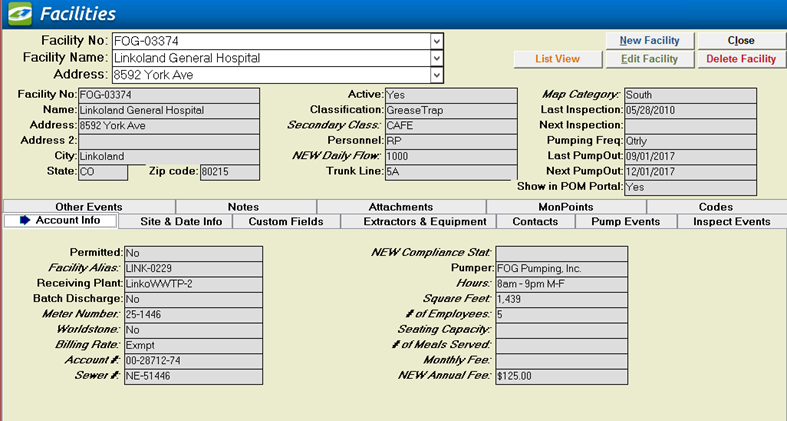Switch to List View

click(x=557, y=59)
